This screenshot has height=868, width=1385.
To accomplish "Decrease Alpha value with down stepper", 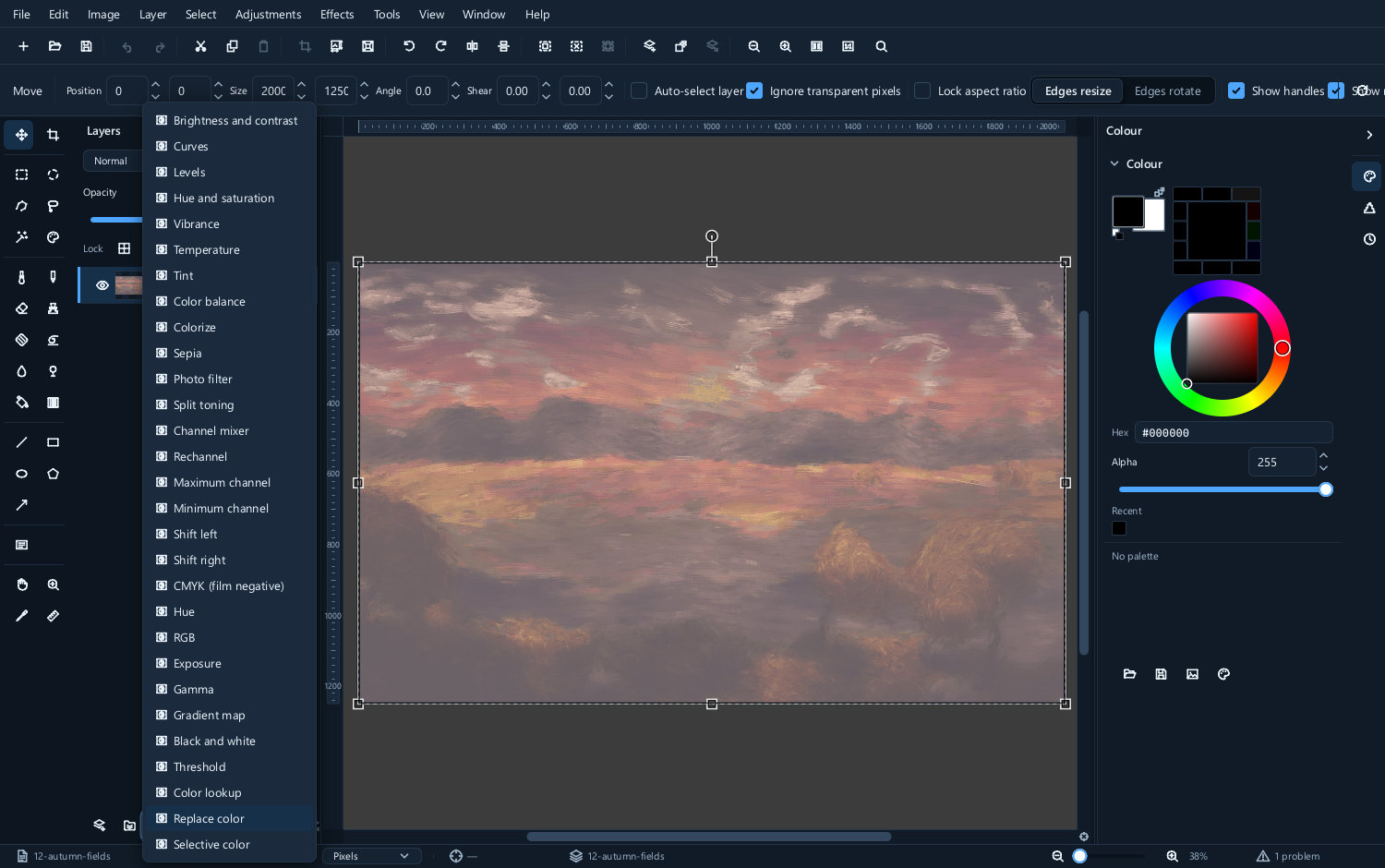I will (x=1323, y=468).
